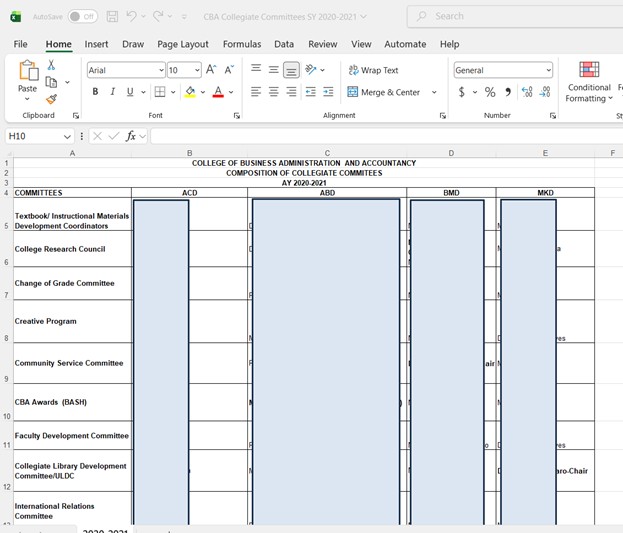The width and height of the screenshot is (623, 533).
Task: Click the Save icon in title bar
Action: coord(112,17)
